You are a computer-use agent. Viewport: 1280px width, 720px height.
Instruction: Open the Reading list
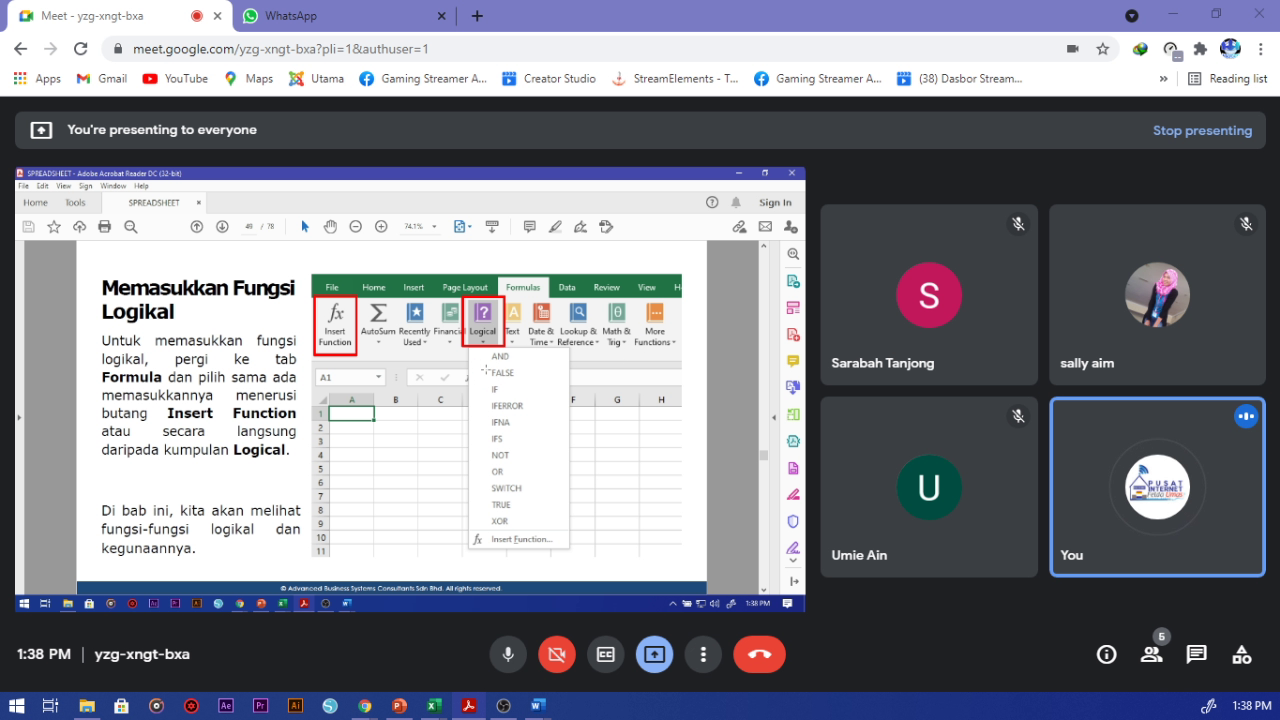pos(1227,78)
